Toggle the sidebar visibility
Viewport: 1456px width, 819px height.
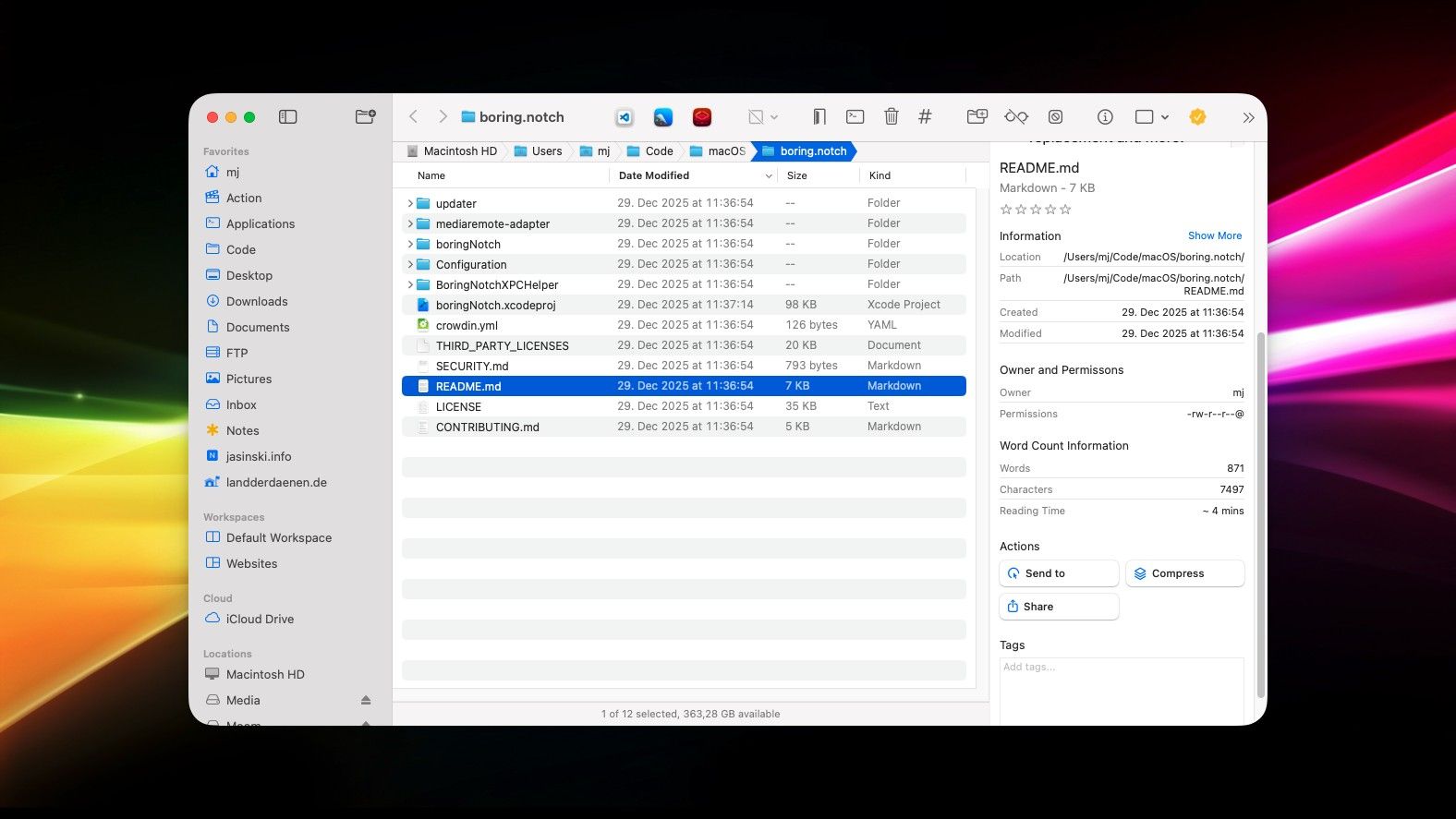[x=288, y=116]
